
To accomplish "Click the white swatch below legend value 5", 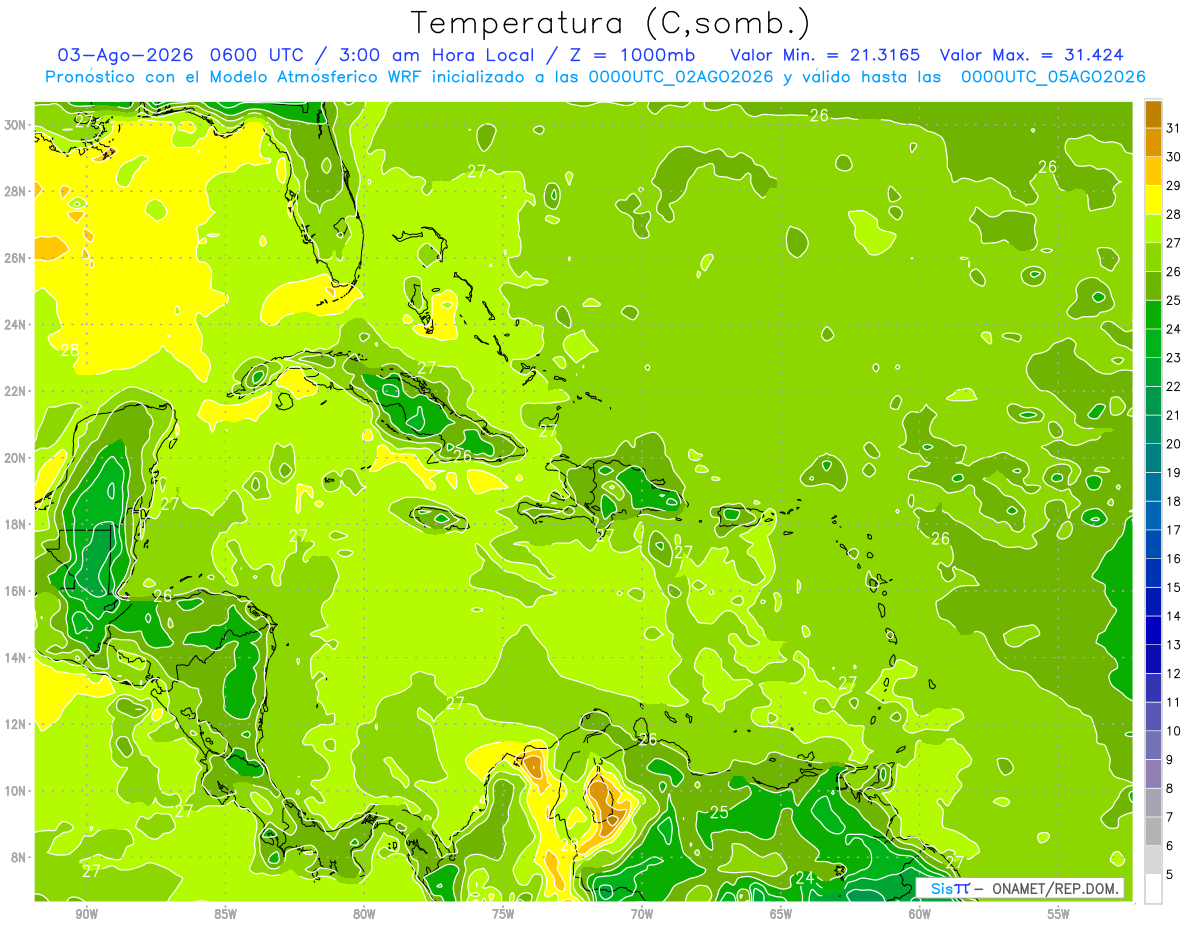I will [x=1153, y=889].
